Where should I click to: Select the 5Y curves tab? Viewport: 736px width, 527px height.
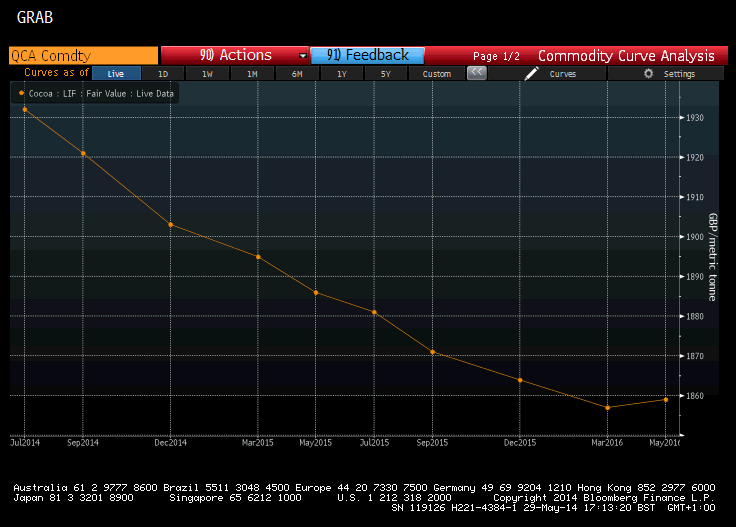pos(385,74)
